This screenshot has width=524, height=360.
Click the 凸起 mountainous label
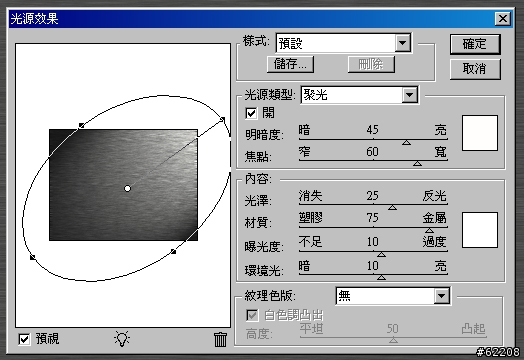[x=474, y=329]
